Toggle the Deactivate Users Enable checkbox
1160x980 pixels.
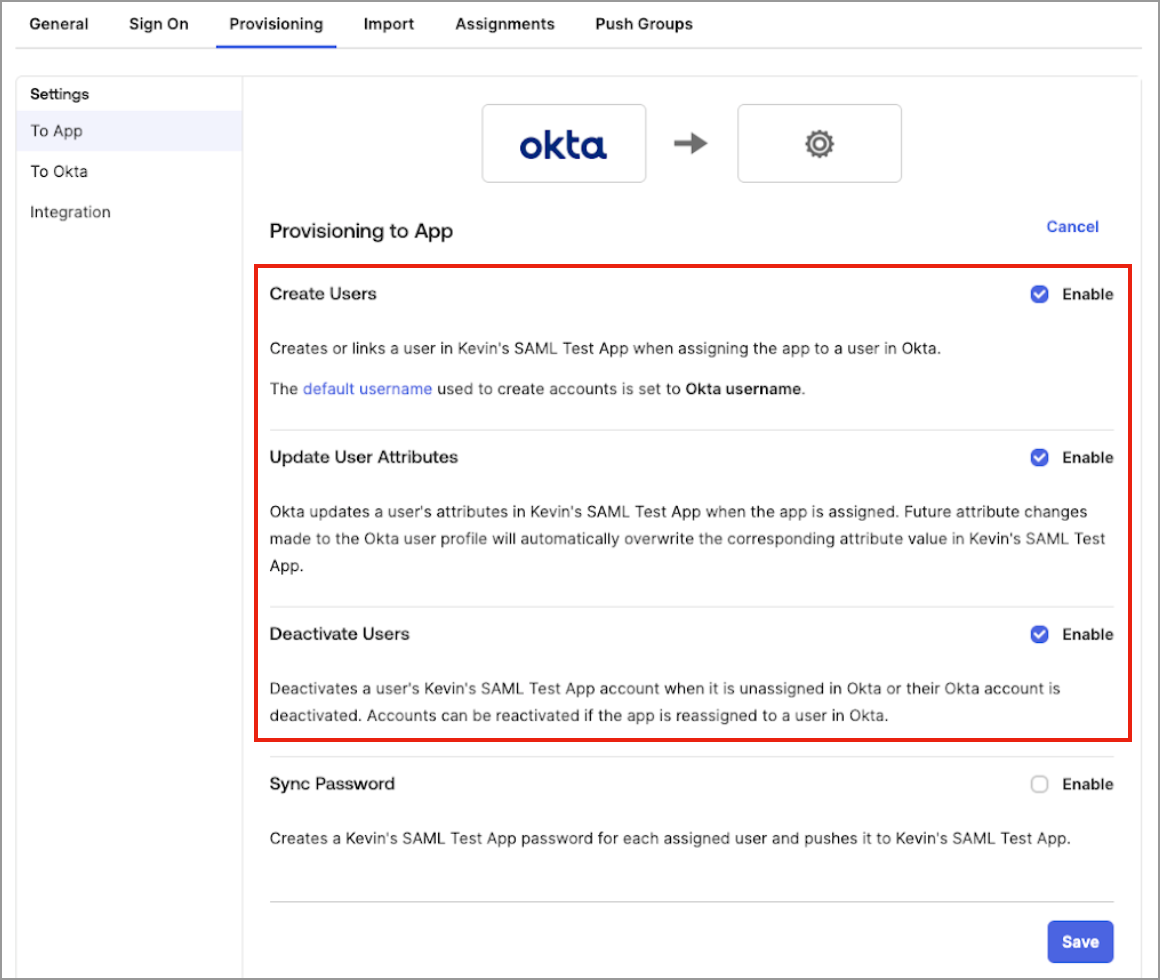pos(1039,635)
